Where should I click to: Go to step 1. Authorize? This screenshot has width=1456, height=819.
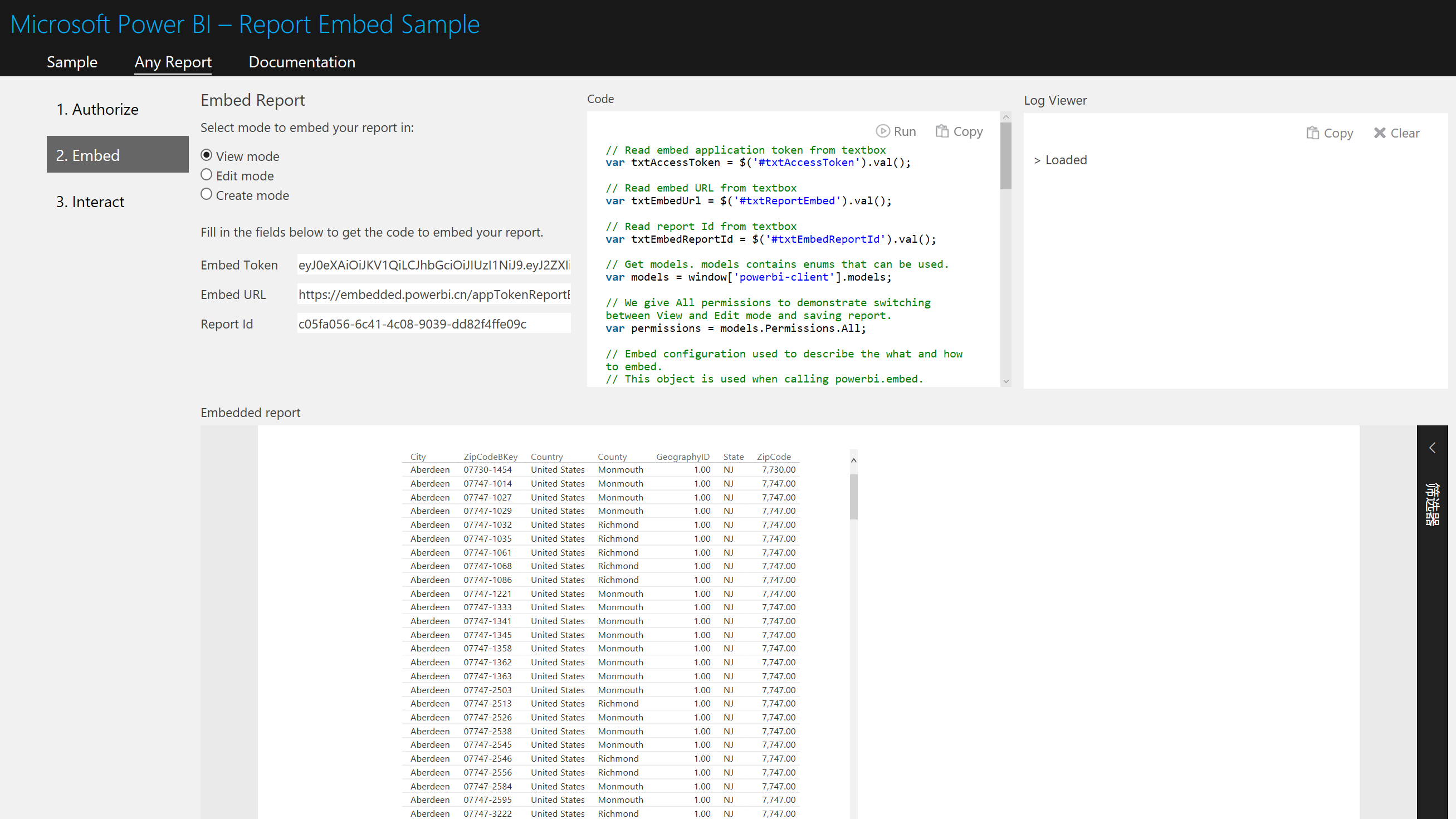tap(97, 109)
